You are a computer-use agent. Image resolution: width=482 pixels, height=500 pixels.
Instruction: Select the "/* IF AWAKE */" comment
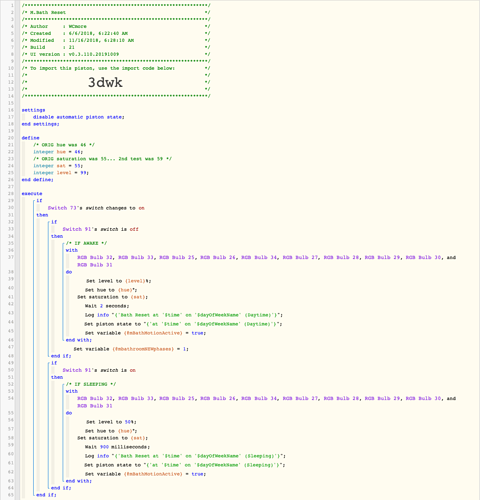pyautogui.click(x=86, y=243)
